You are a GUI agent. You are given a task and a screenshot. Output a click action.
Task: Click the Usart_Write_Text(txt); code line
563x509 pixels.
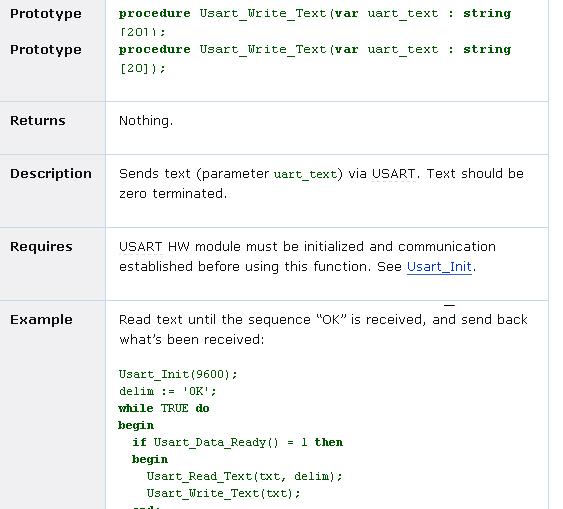point(223,494)
